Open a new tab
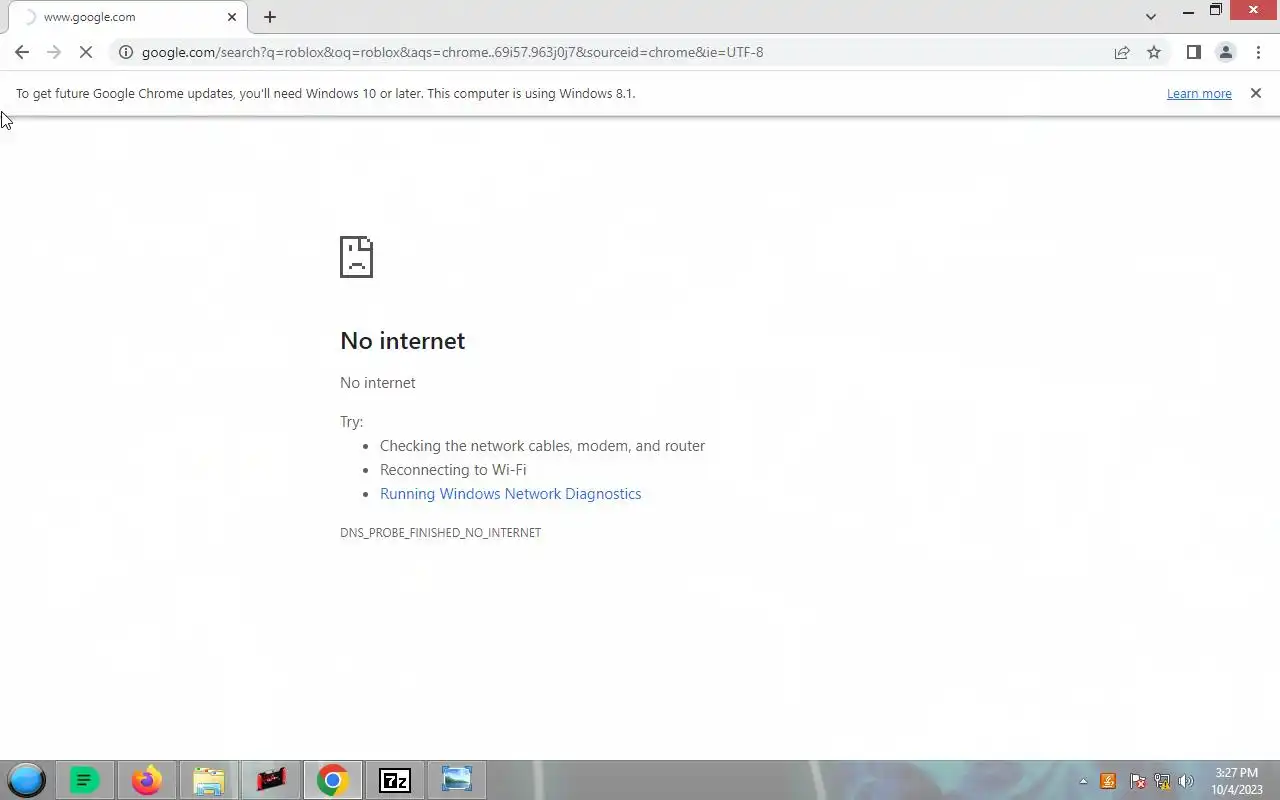Viewport: 1280px width, 800px height. (269, 17)
